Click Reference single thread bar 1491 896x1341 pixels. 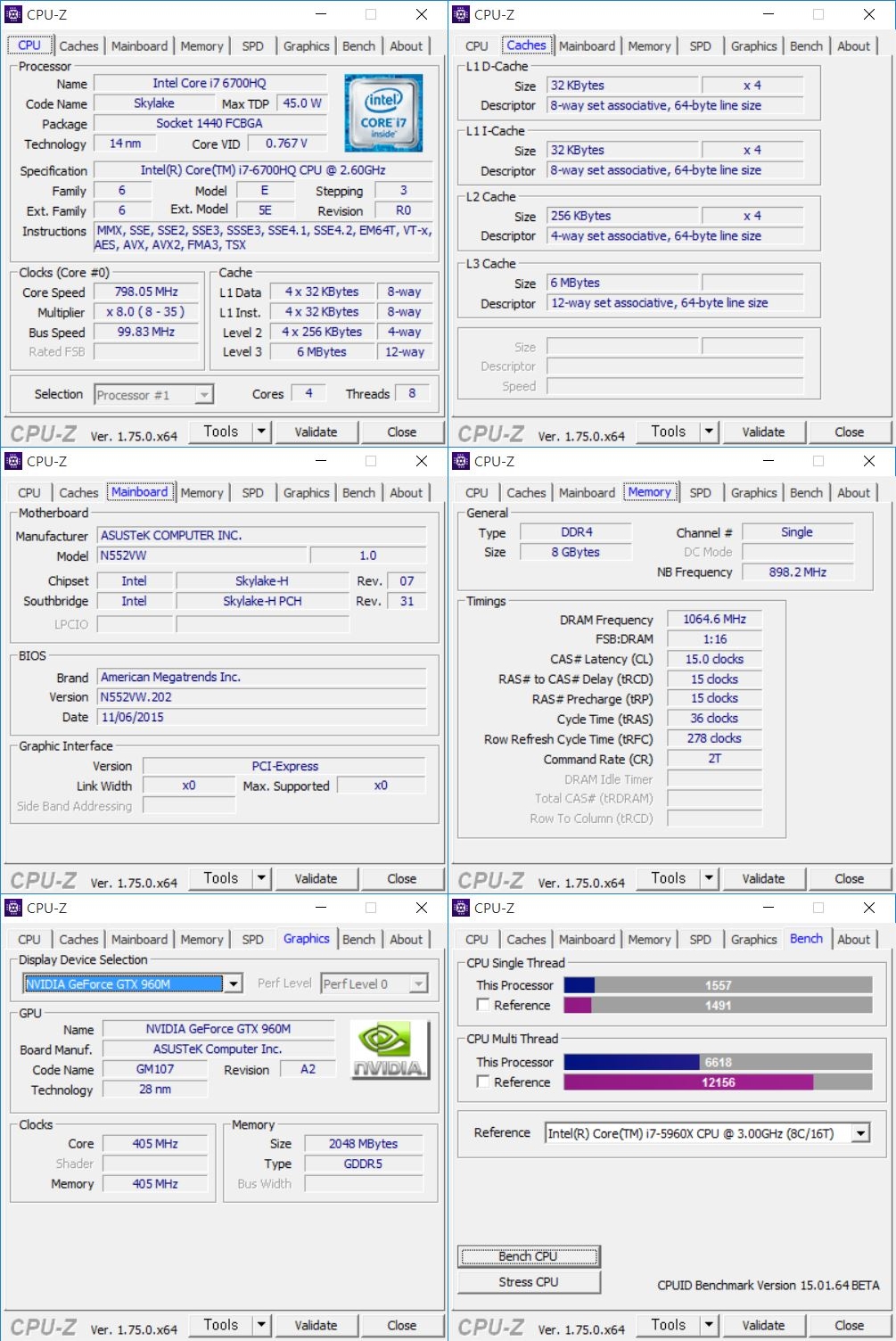(x=718, y=1005)
